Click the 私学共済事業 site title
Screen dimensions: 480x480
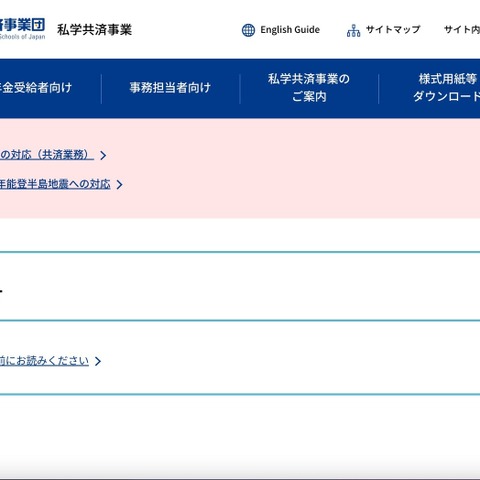click(x=95, y=30)
